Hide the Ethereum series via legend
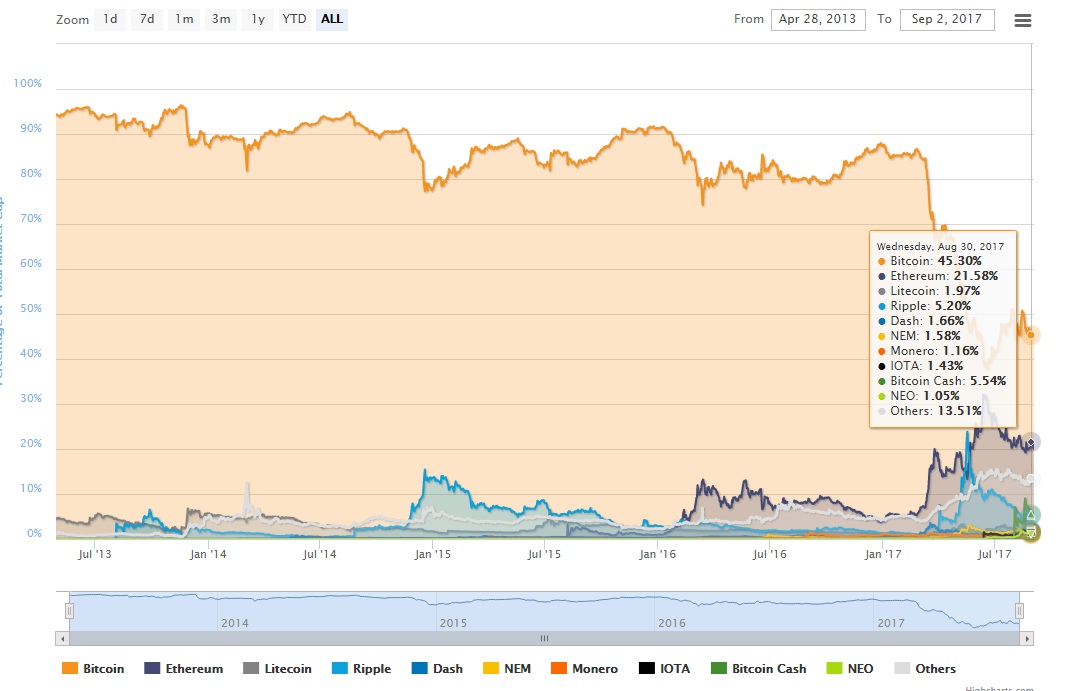Image resolution: width=1084 pixels, height=691 pixels. [184, 669]
